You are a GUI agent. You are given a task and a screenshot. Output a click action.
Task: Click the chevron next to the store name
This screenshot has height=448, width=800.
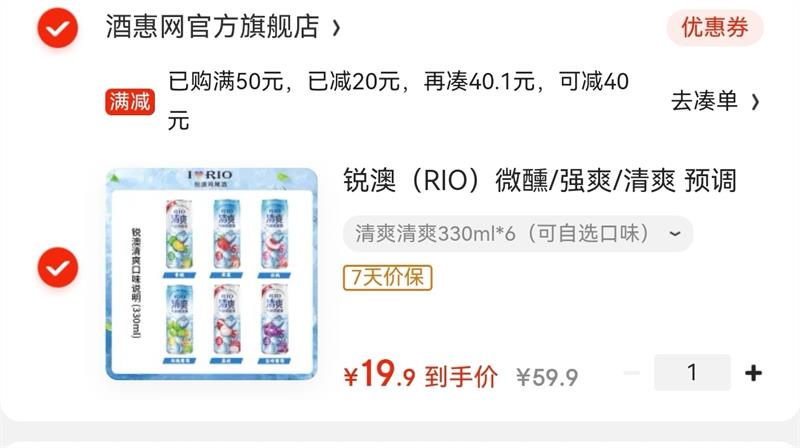pos(336,28)
